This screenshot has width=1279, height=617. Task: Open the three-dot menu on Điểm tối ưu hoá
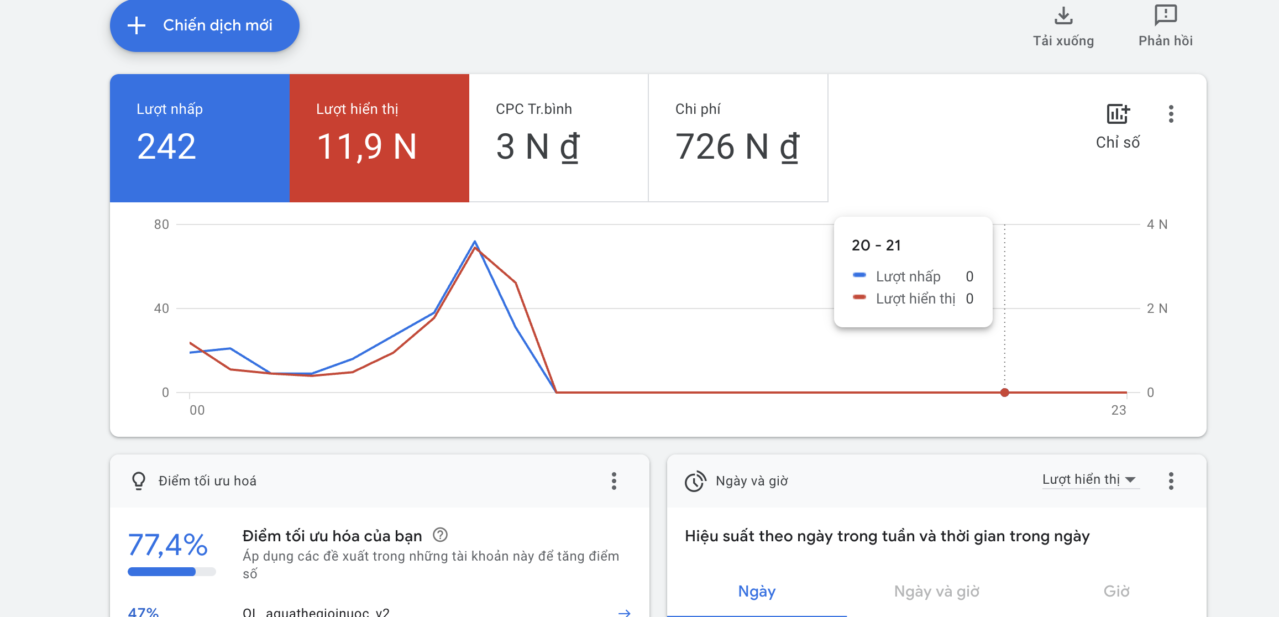pos(613,481)
